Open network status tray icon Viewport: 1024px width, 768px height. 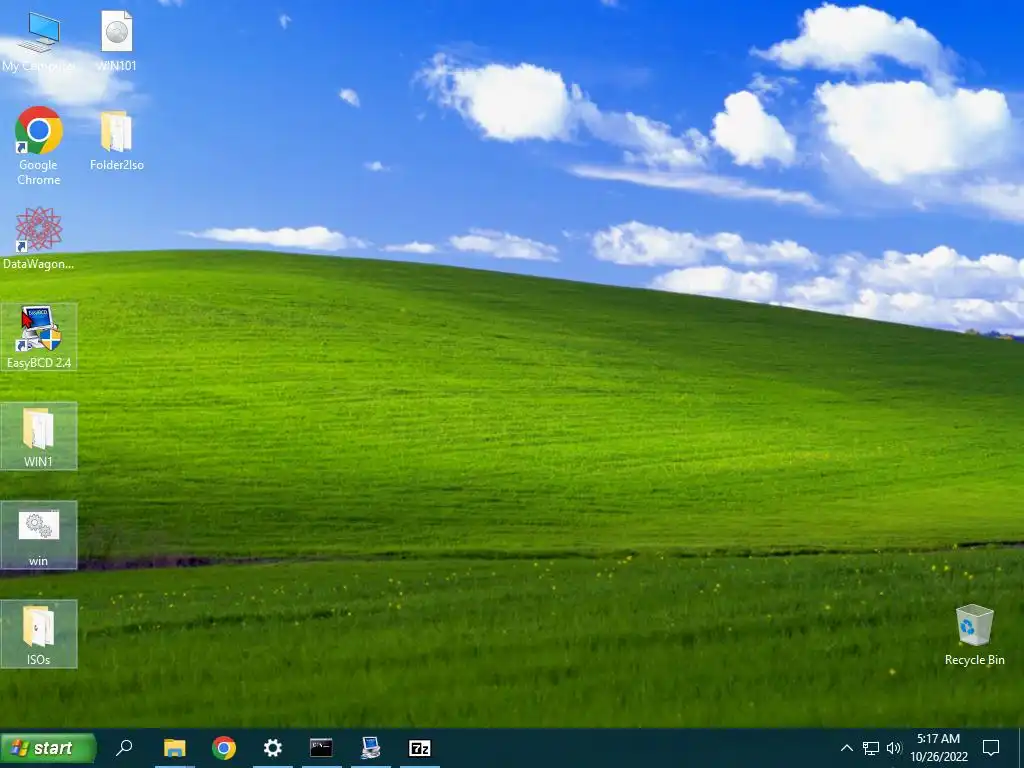(x=871, y=748)
